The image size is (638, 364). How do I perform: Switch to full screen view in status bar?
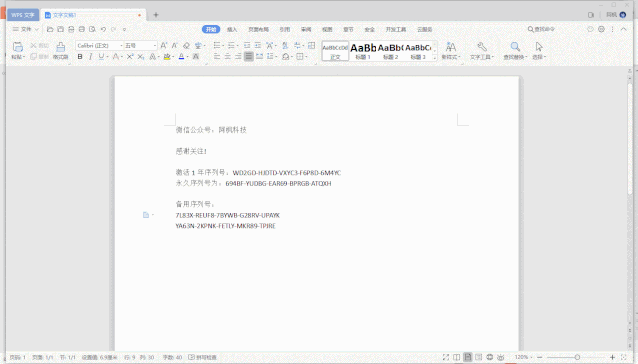[x=446, y=357]
